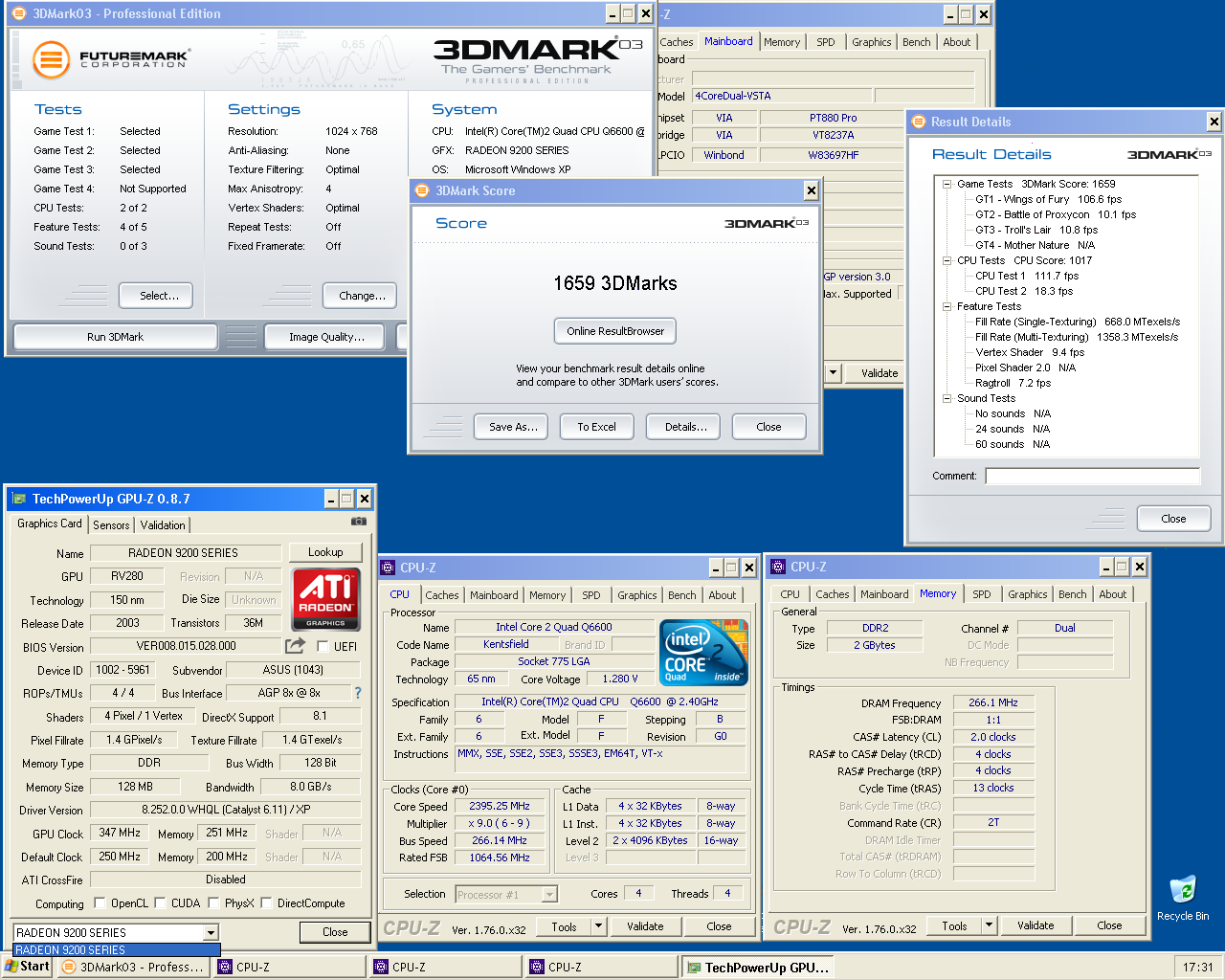Click Validate in CPU-Z Memory window
Screen dimensions: 1225x980
point(1036,925)
